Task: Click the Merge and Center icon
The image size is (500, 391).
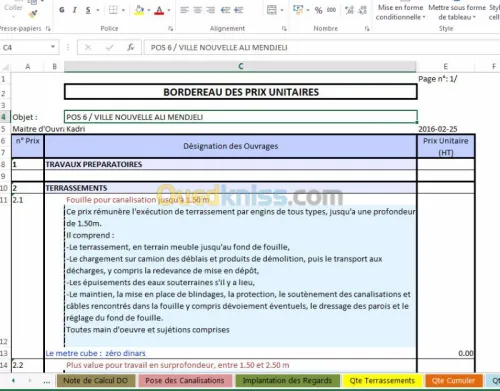Action: click(272, 10)
